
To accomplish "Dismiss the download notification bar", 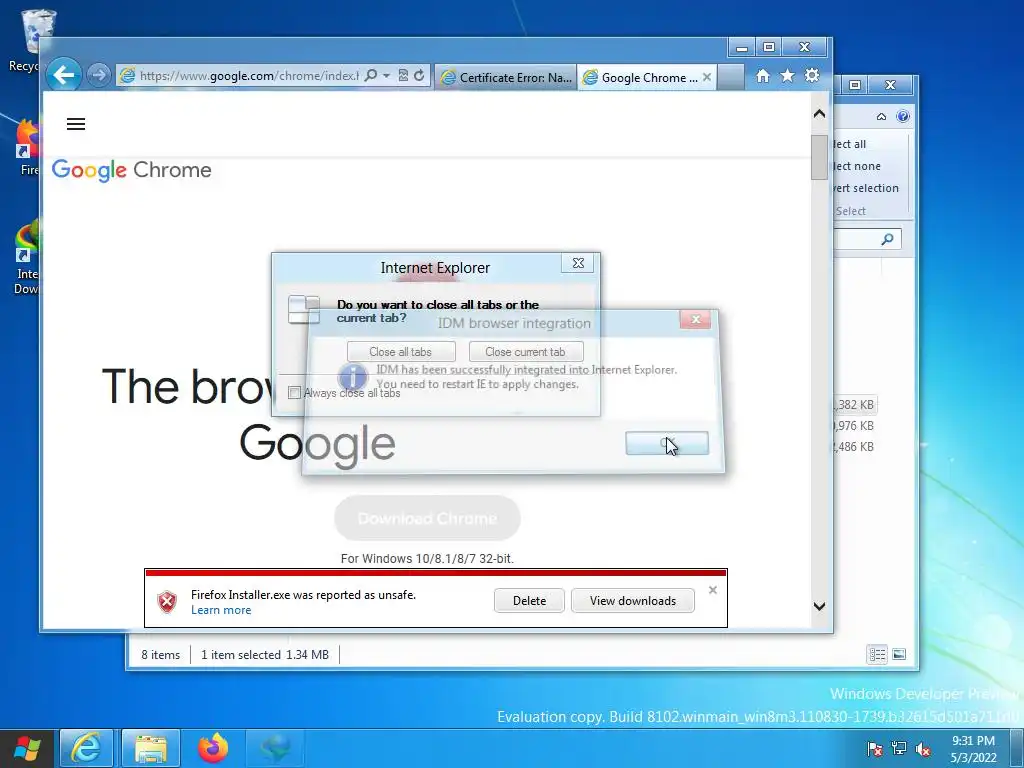I will [x=712, y=590].
